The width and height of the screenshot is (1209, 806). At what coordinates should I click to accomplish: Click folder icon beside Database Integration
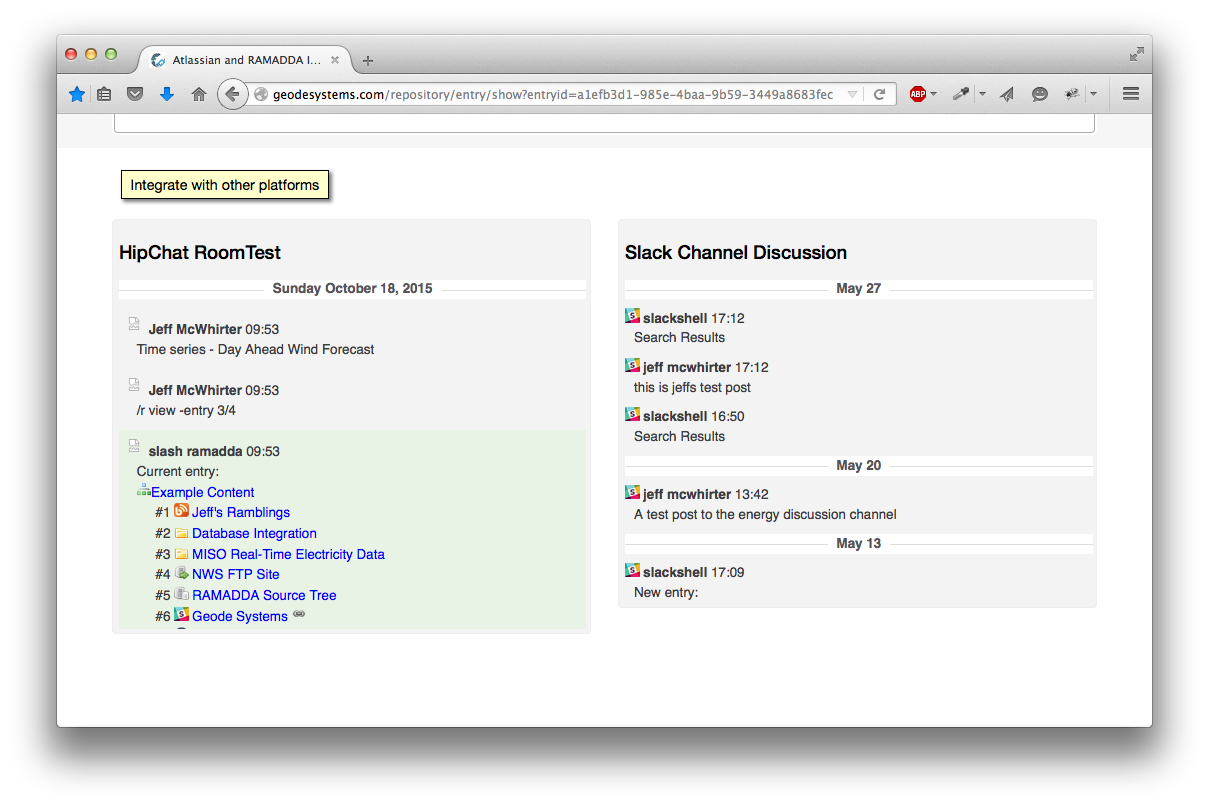(181, 533)
